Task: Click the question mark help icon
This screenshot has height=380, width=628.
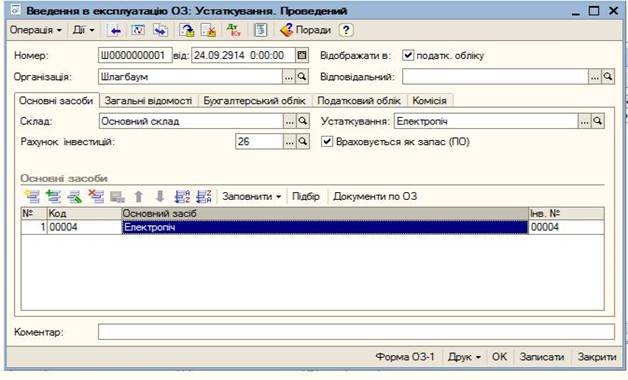Action: (346, 30)
